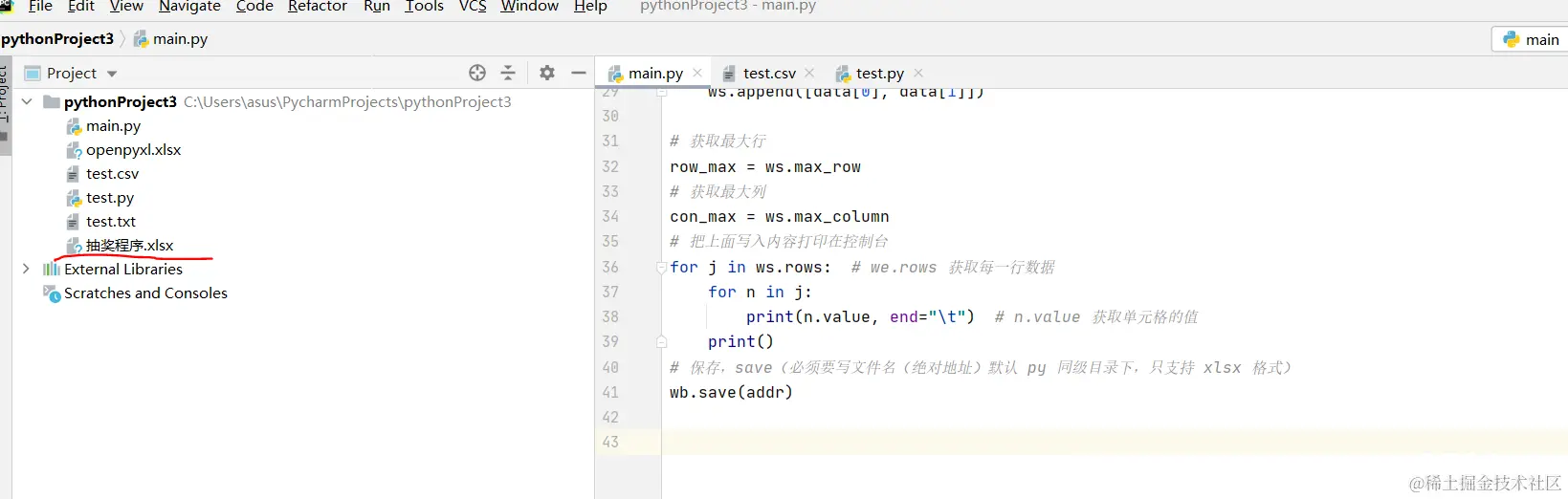Click the Collapse All icon in Project panel
The image size is (1568, 499).
point(508,73)
